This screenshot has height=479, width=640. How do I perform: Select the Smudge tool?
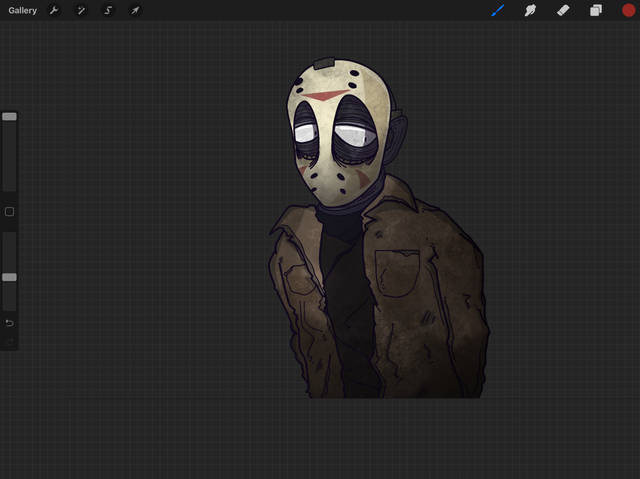click(531, 11)
